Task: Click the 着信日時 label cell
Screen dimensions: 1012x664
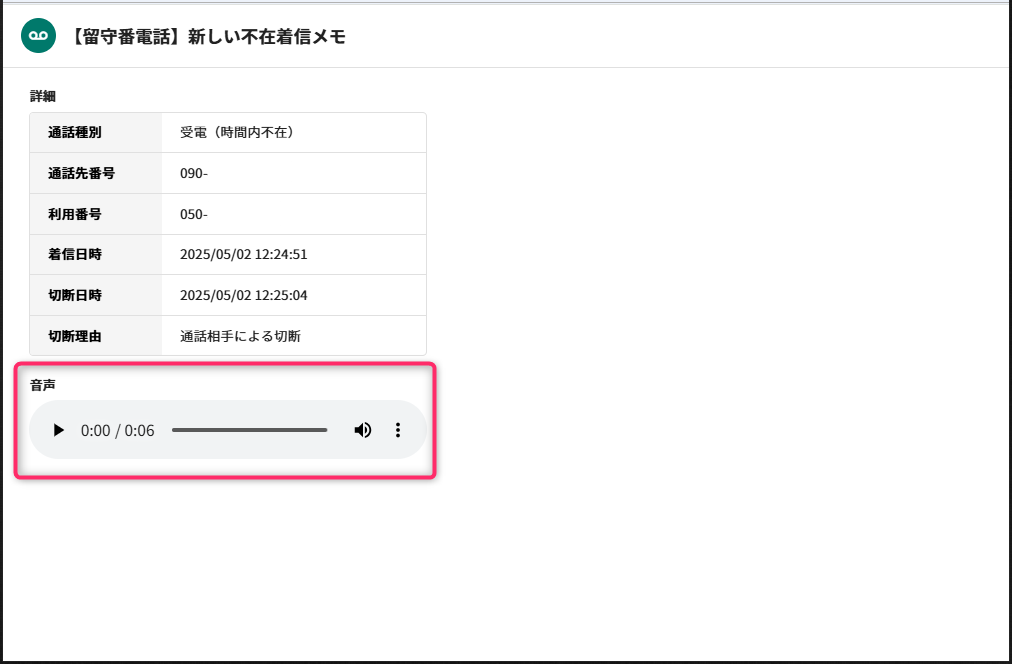Action: tap(96, 254)
